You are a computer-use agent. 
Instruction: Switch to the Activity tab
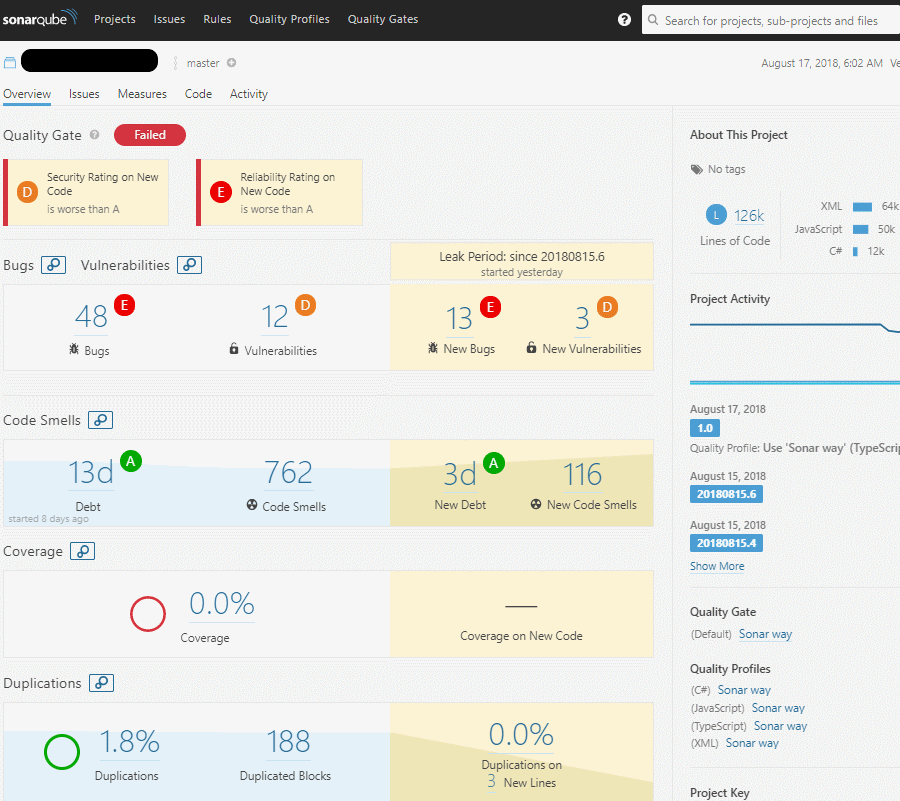249,94
